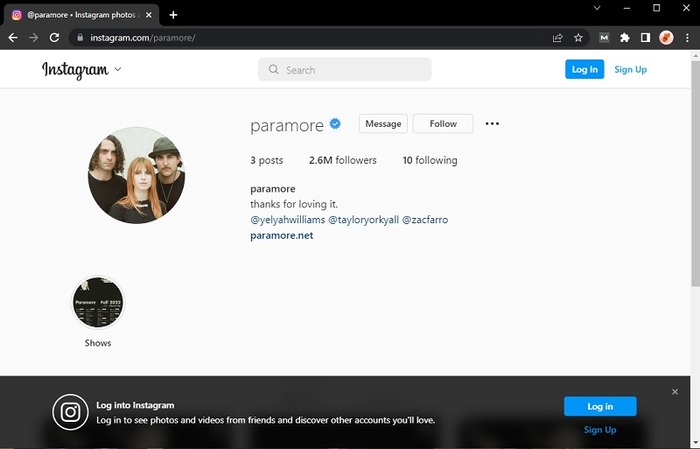The image size is (700, 449).
Task: Open the Shows story highlight
Action: pyautogui.click(x=98, y=302)
